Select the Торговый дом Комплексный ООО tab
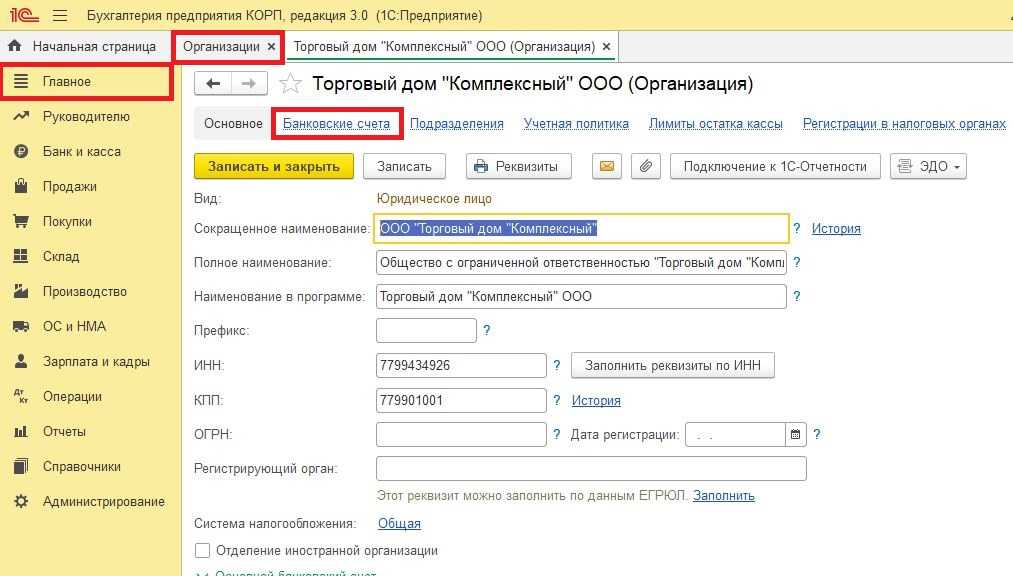This screenshot has height=576, width=1013. tap(444, 46)
